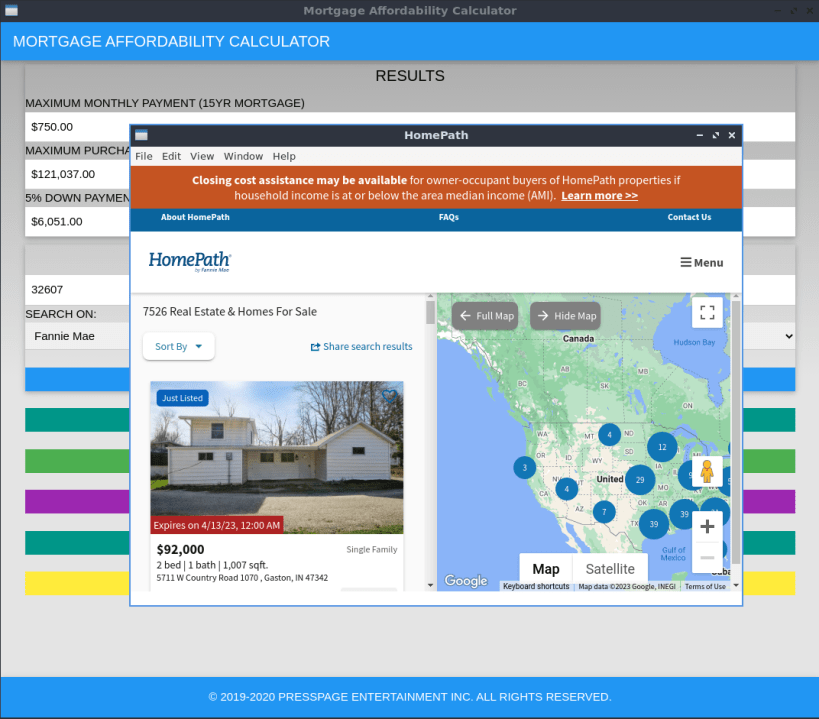Open the hamburger Menu button

click(701, 263)
